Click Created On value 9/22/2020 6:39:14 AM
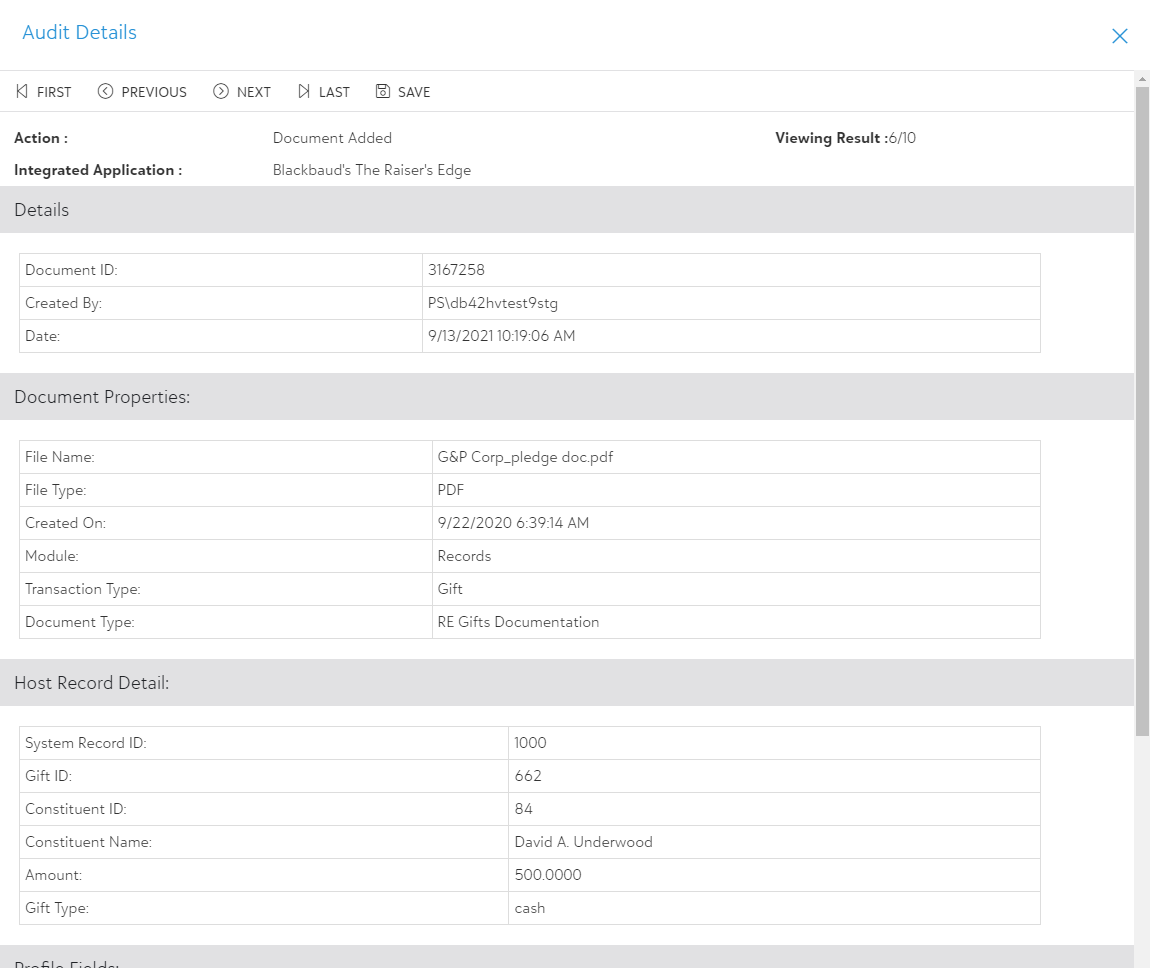This screenshot has width=1150, height=968. click(x=513, y=523)
